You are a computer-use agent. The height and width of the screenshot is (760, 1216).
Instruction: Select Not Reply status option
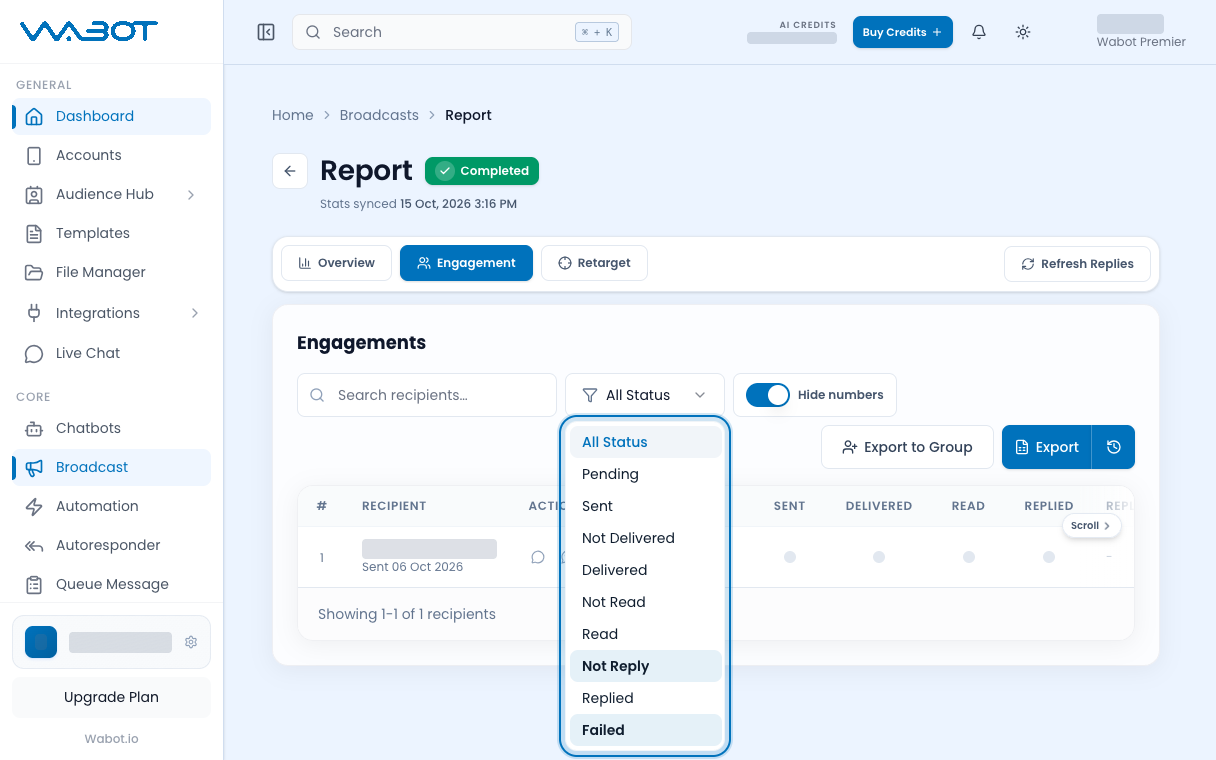pyautogui.click(x=646, y=666)
